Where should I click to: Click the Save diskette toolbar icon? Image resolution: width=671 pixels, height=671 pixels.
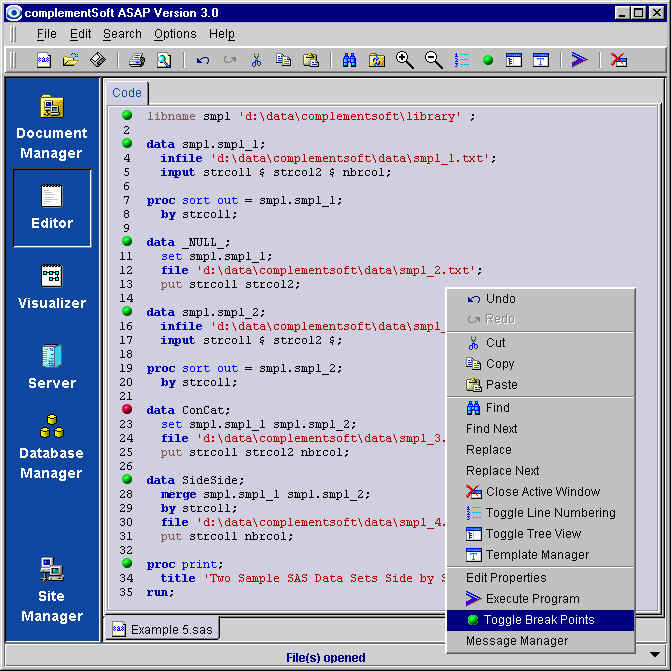[x=98, y=59]
